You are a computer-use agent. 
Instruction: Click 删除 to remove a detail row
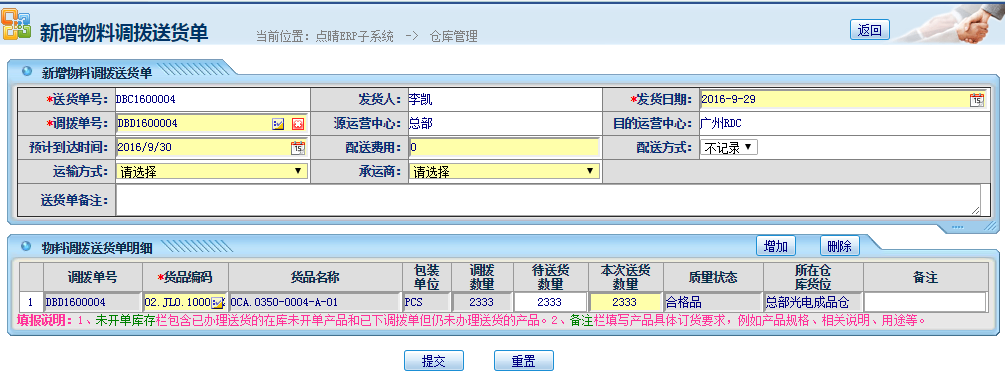(840, 246)
